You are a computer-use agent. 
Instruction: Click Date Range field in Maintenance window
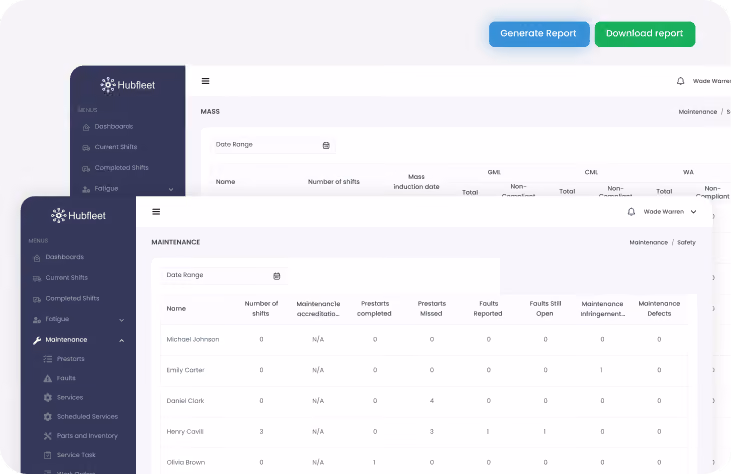click(x=224, y=275)
